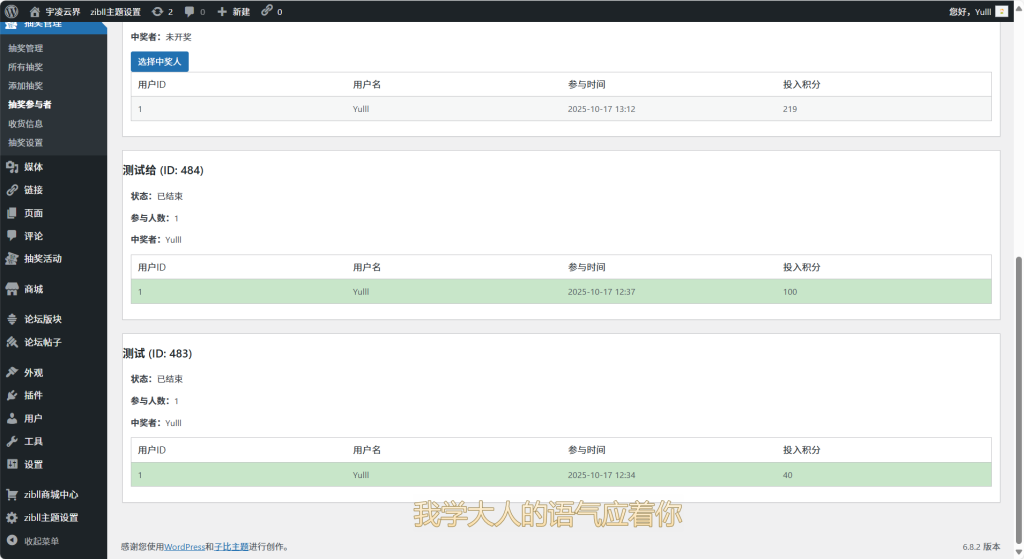Image resolution: width=1024 pixels, height=559 pixels.
Task: Open 抽奖设置 submenu item
Action: 25,143
